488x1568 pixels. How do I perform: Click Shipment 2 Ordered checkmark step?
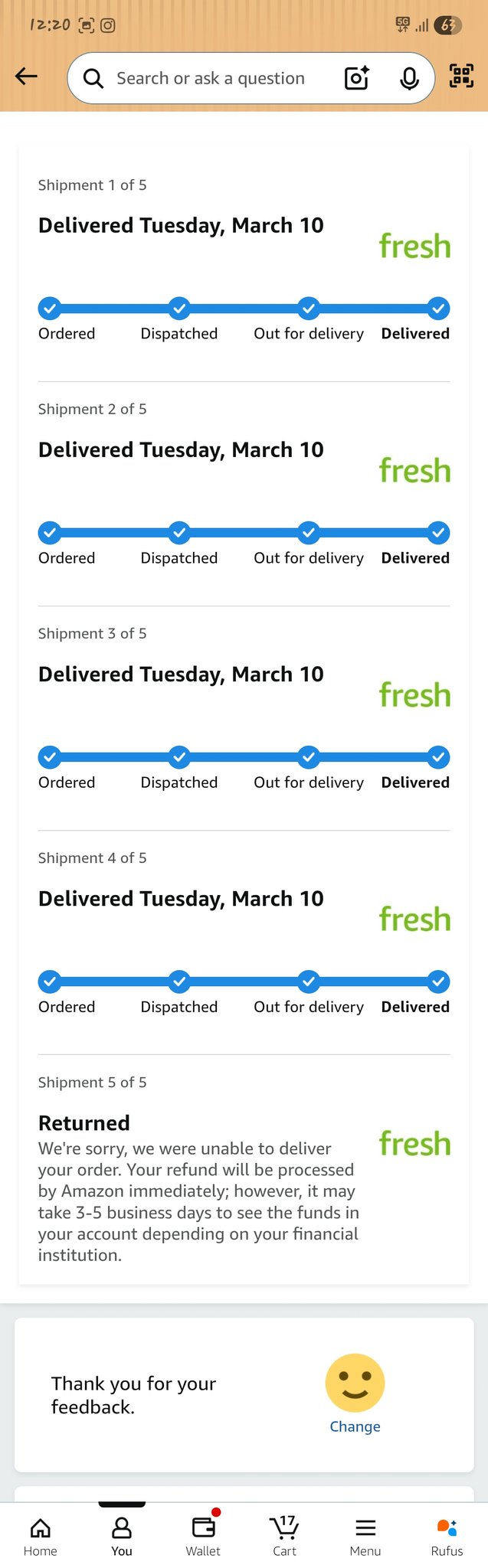[x=49, y=533]
